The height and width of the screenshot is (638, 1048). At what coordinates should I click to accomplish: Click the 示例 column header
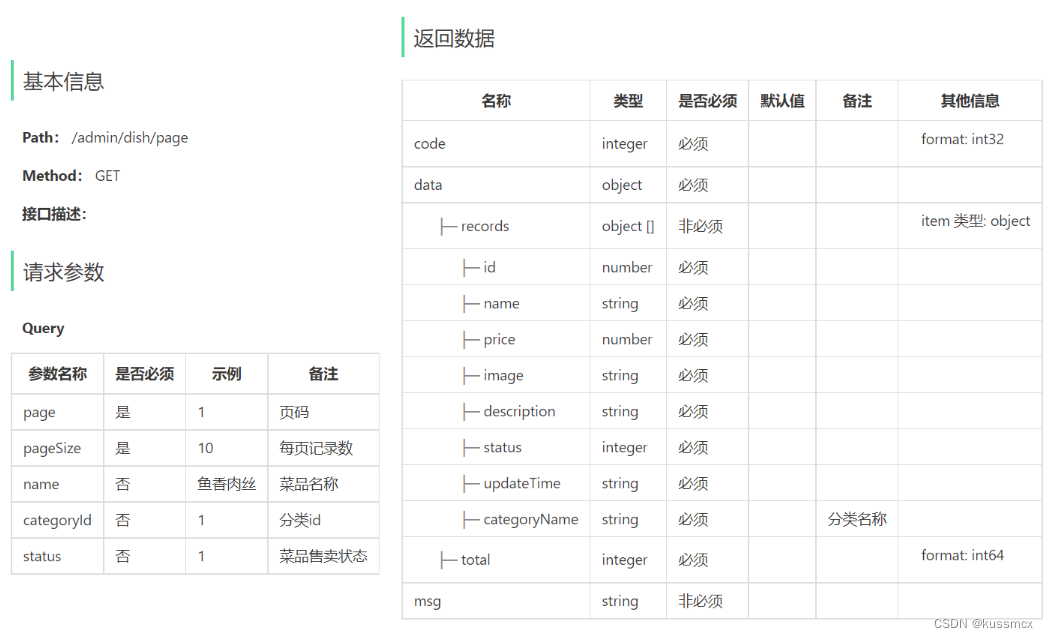(x=227, y=374)
